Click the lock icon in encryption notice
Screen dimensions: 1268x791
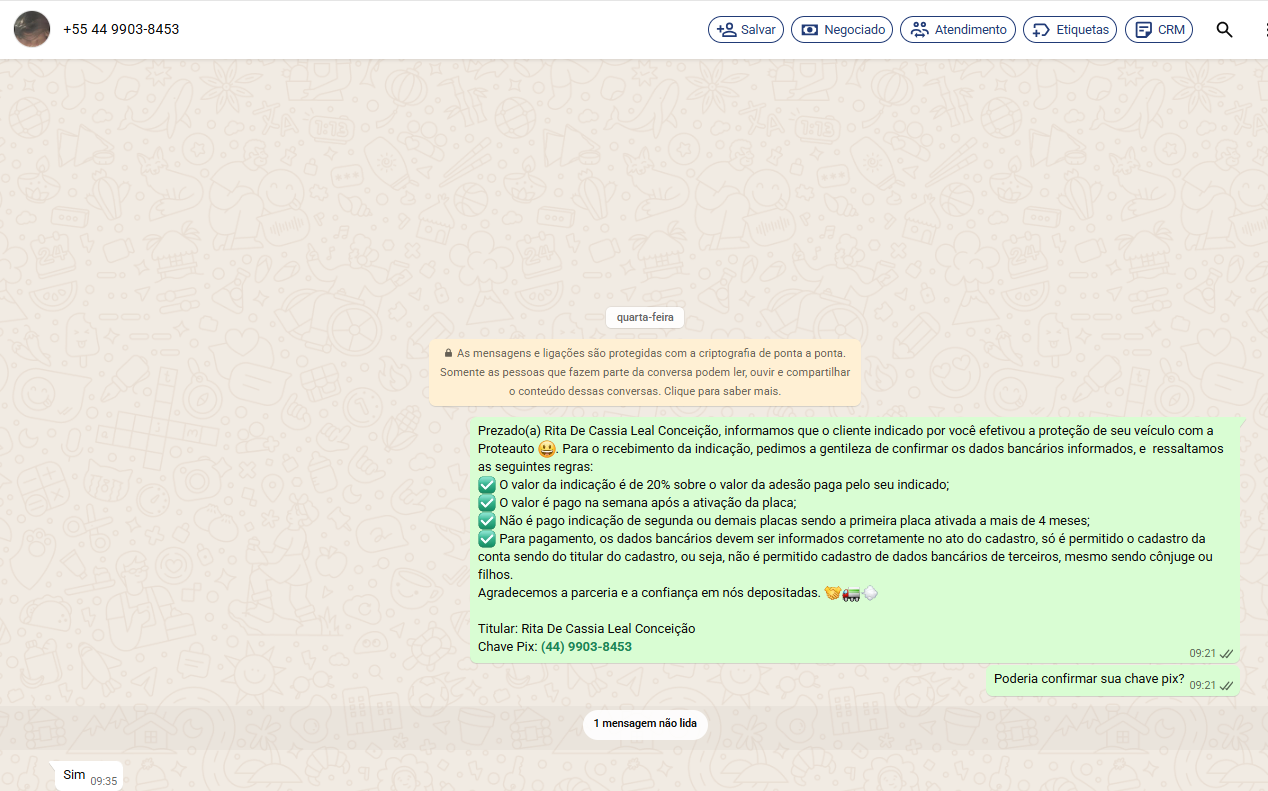448,353
